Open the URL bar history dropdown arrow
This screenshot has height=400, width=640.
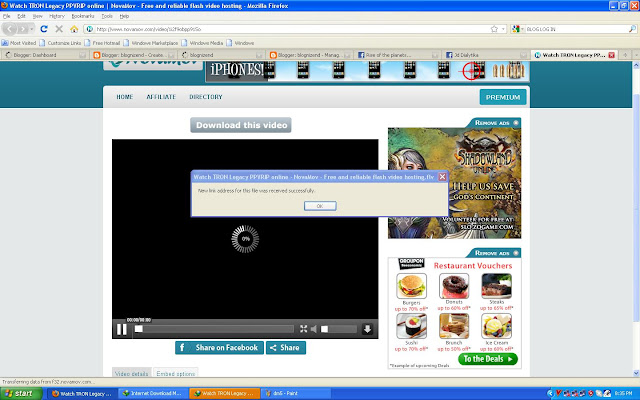point(503,29)
